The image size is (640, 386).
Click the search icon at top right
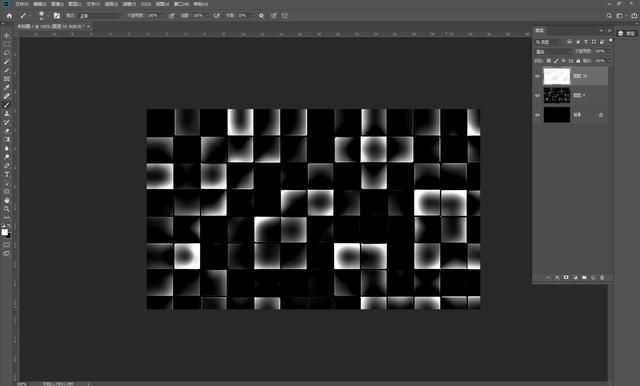pos(609,16)
